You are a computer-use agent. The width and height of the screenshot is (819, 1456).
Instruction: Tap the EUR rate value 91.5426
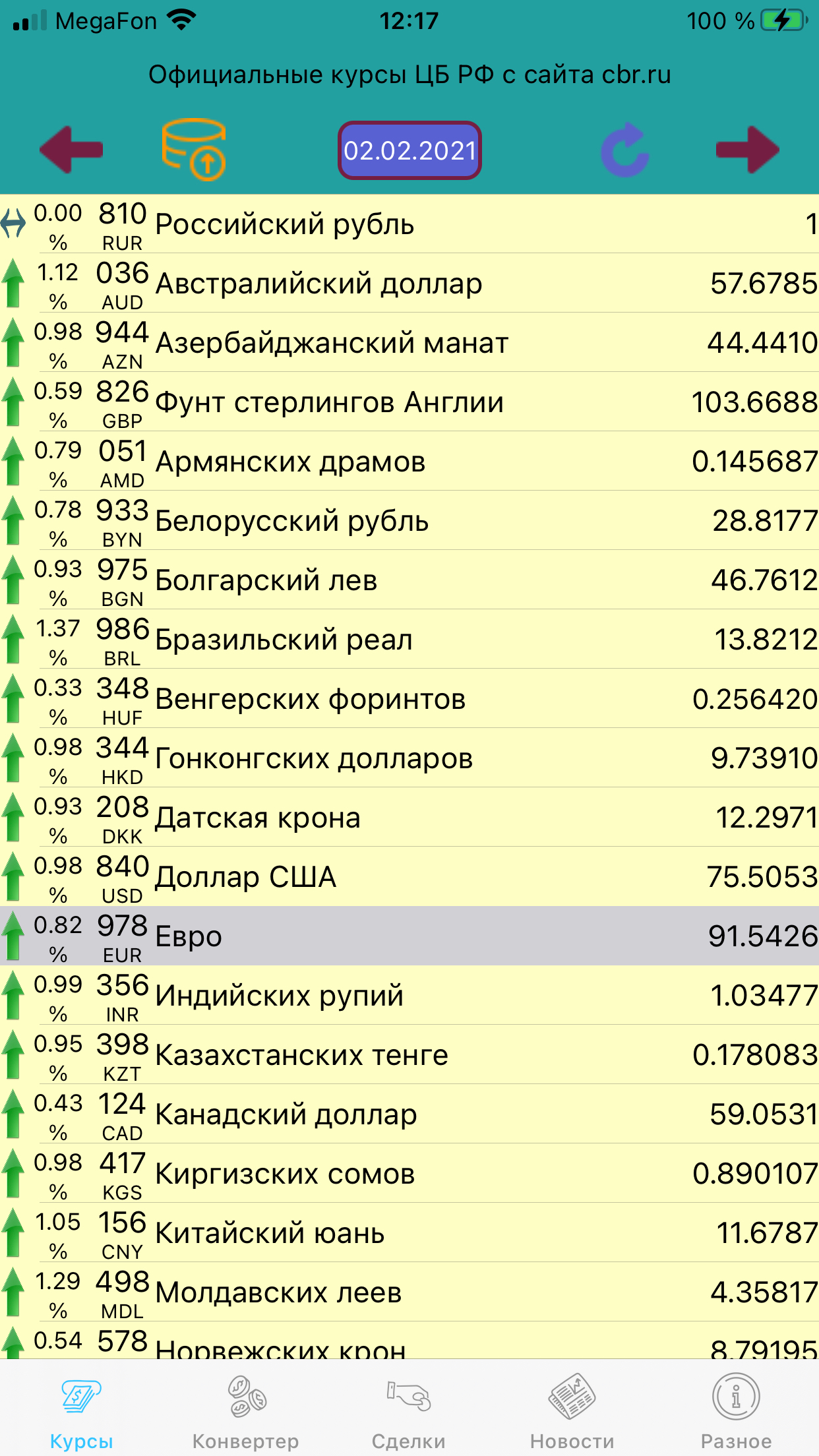763,936
